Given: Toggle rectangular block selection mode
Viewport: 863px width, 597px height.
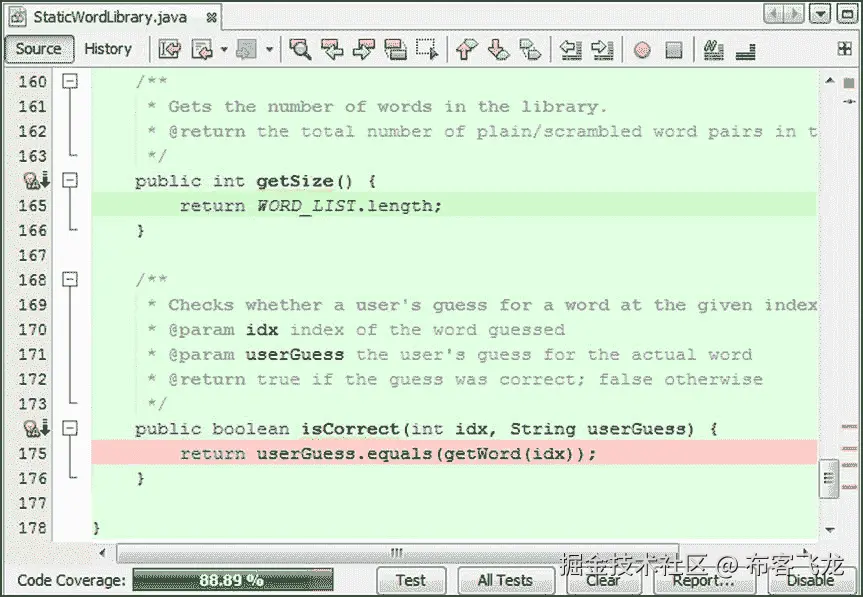Looking at the screenshot, I should tap(428, 49).
